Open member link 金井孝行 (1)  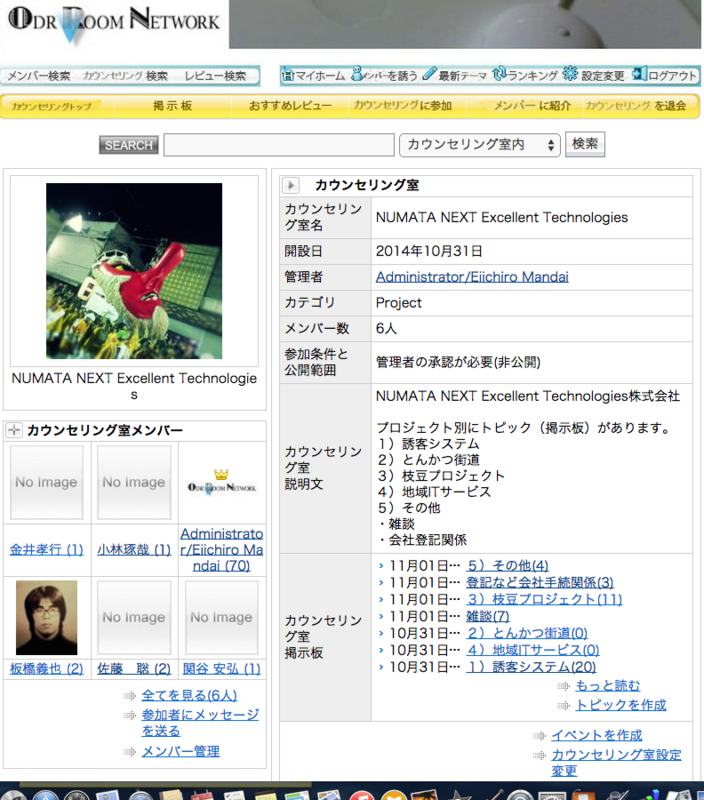coord(46,549)
